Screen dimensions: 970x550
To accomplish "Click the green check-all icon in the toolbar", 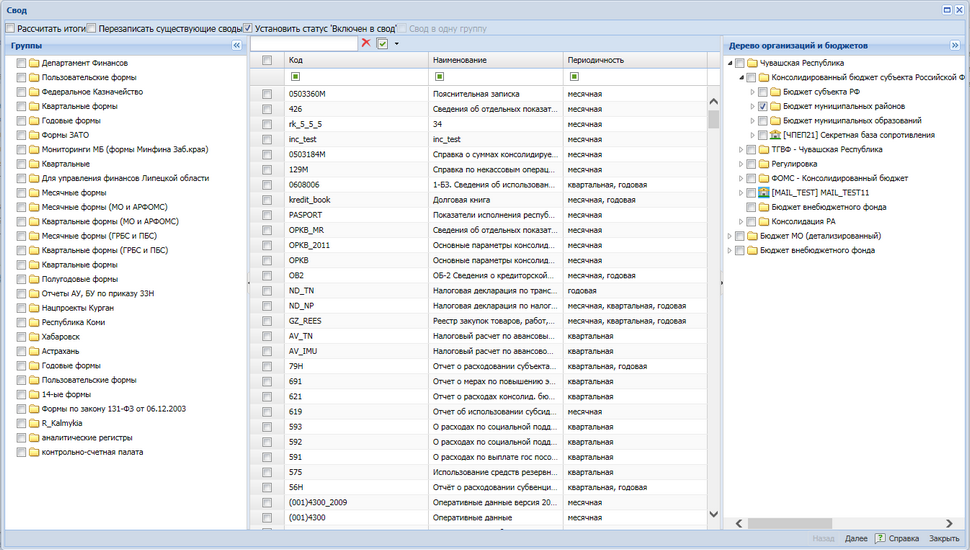I will (382, 43).
